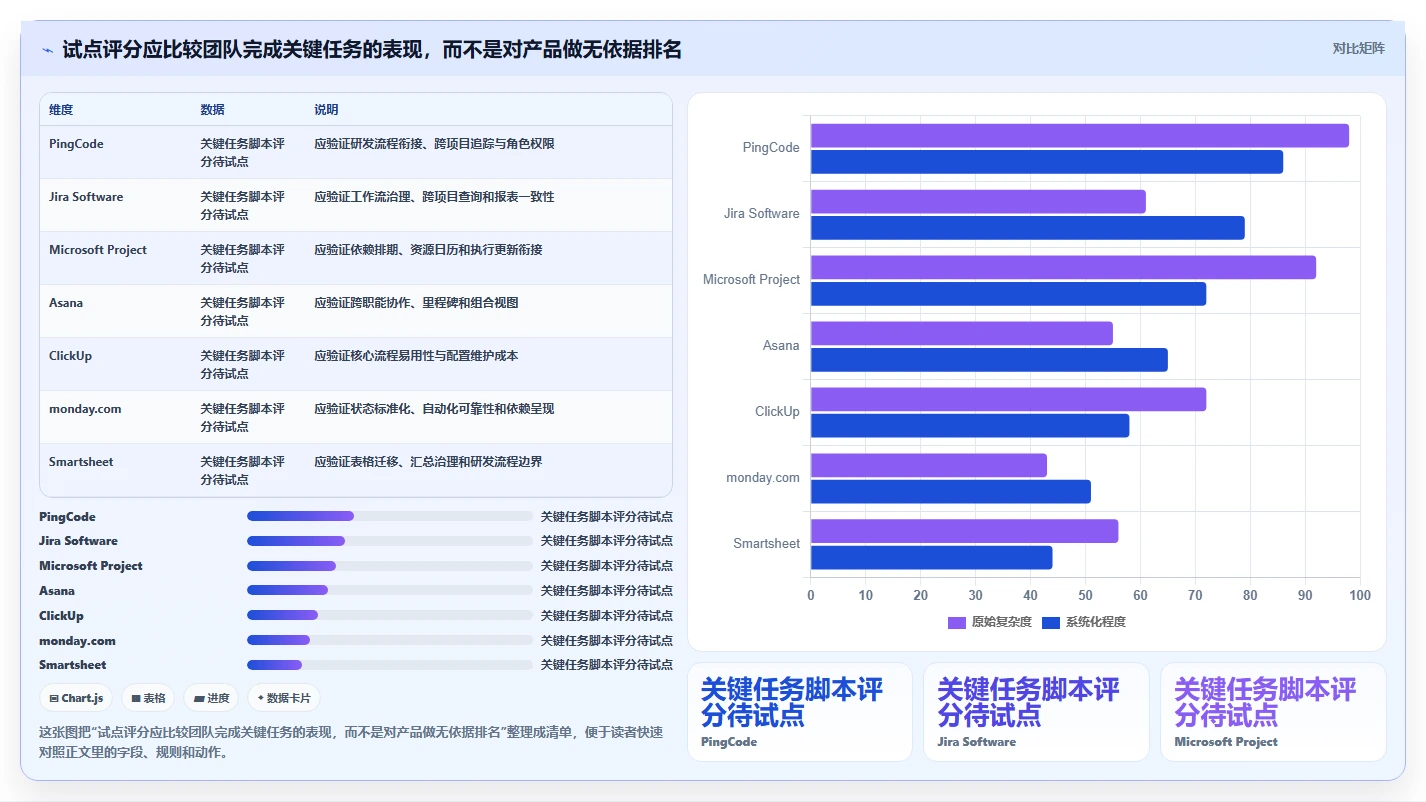The width and height of the screenshot is (1426, 802).
Task: Open the PingCode data card
Action: 800,712
